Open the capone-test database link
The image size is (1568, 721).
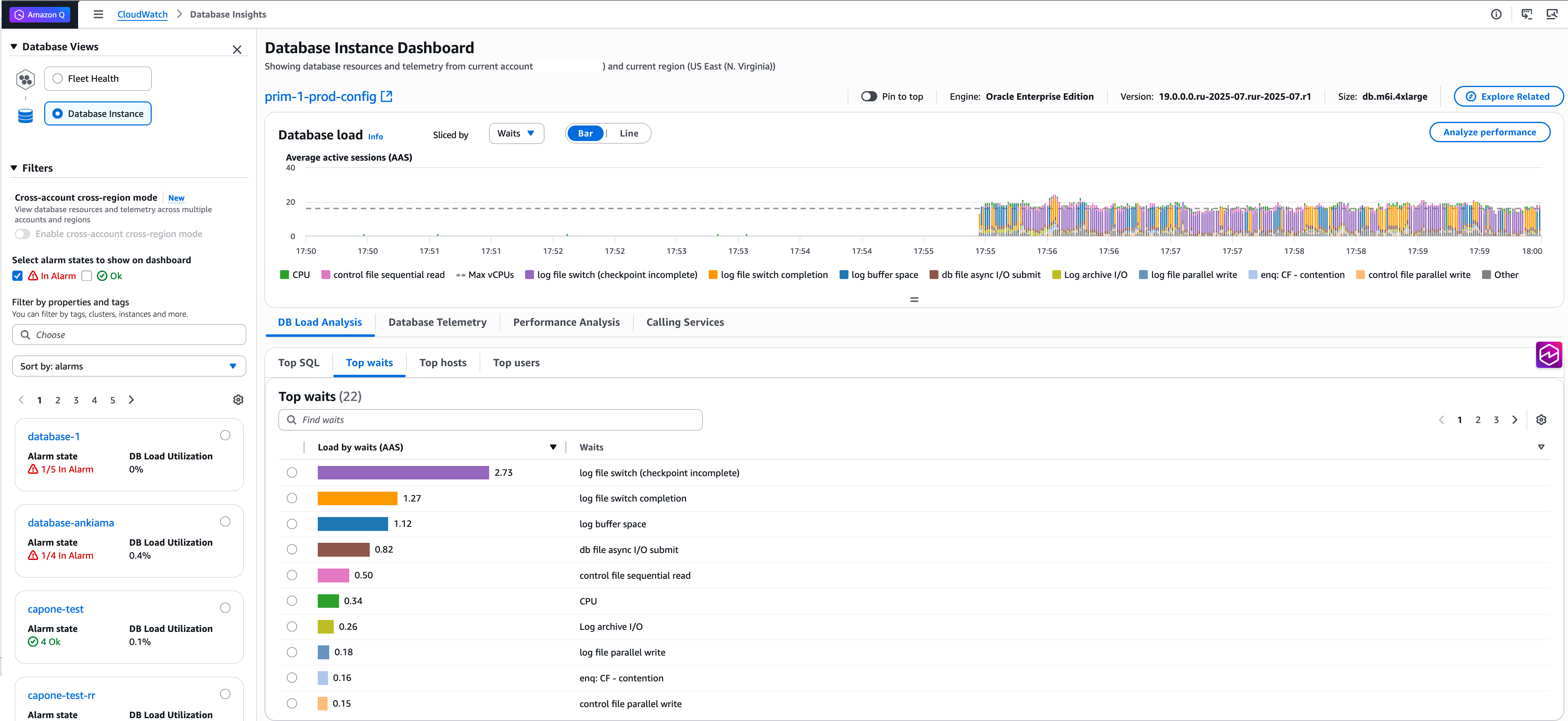55,609
